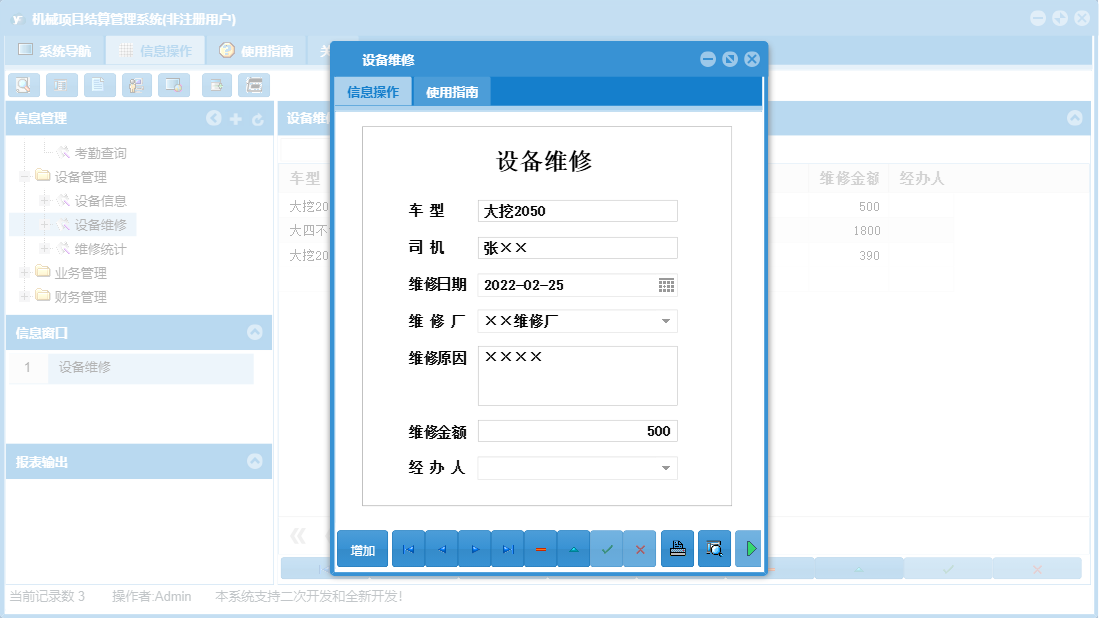
Task: Delete the current record with the red minus icon
Action: [x=540, y=548]
